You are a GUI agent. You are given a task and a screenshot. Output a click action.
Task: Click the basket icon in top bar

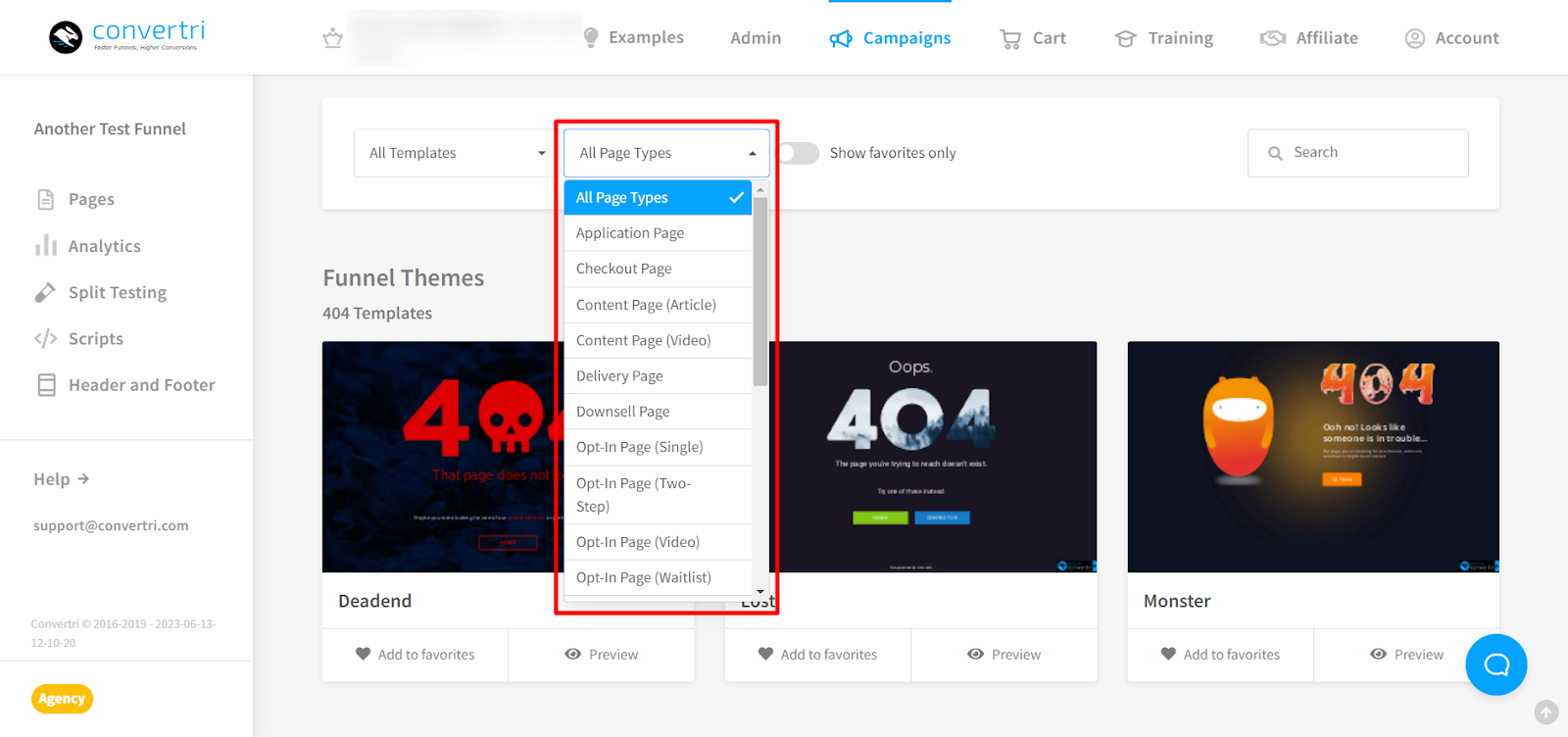click(x=332, y=38)
